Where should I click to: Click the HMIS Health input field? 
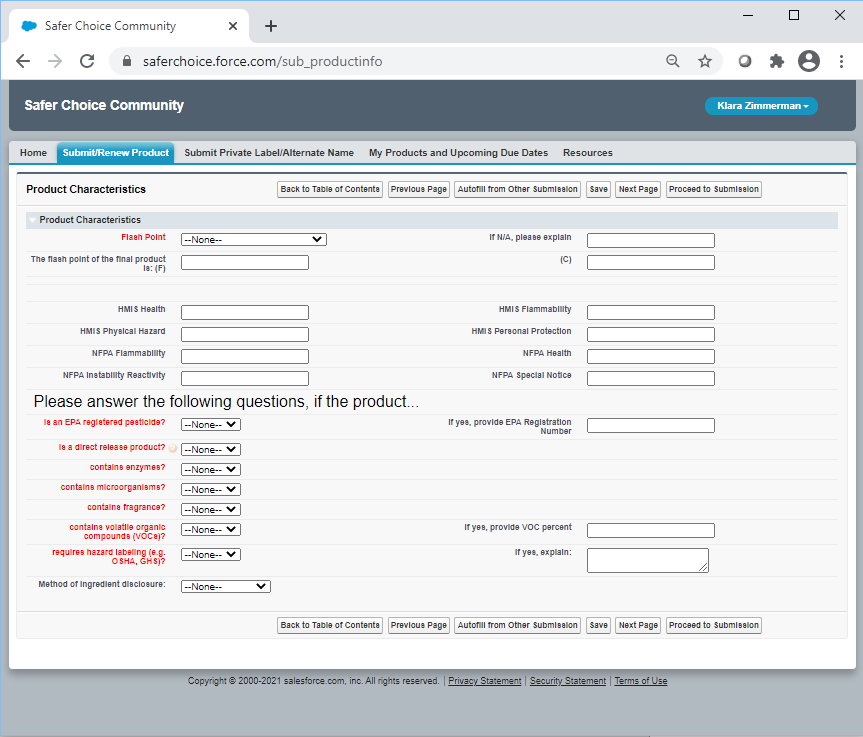(244, 313)
